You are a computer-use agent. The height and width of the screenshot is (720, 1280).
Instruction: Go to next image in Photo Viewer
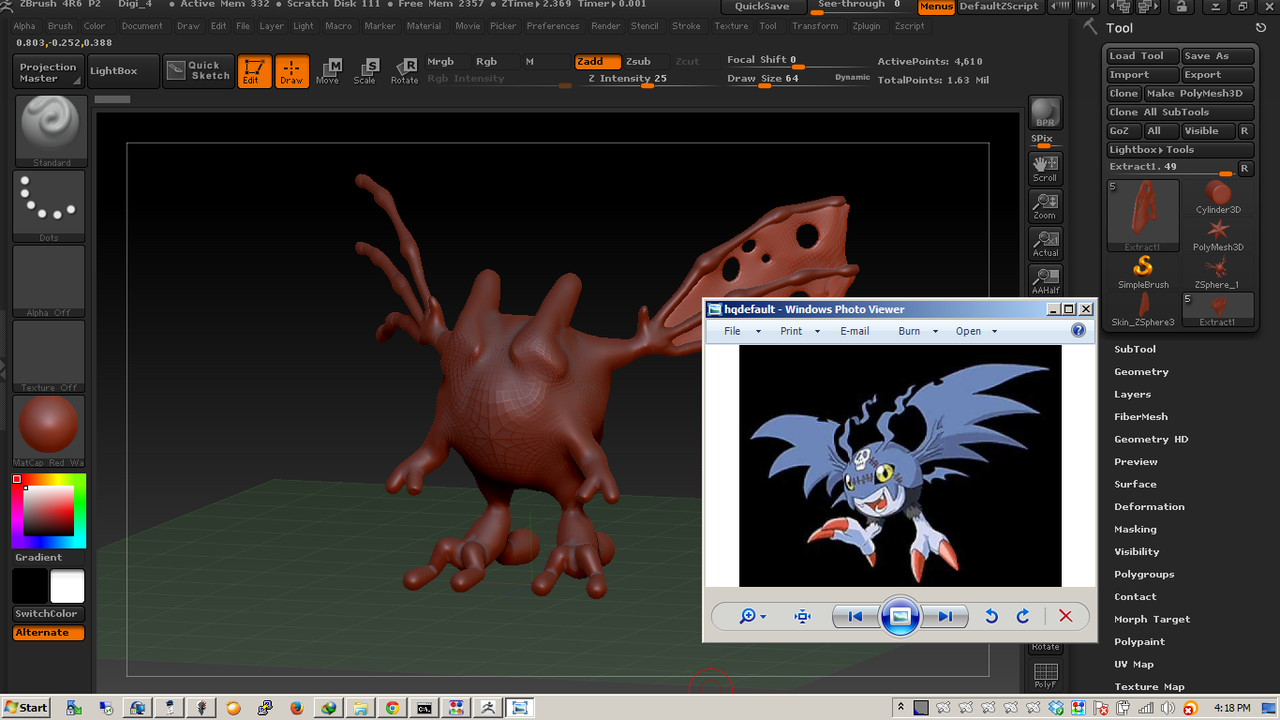pyautogui.click(x=945, y=616)
